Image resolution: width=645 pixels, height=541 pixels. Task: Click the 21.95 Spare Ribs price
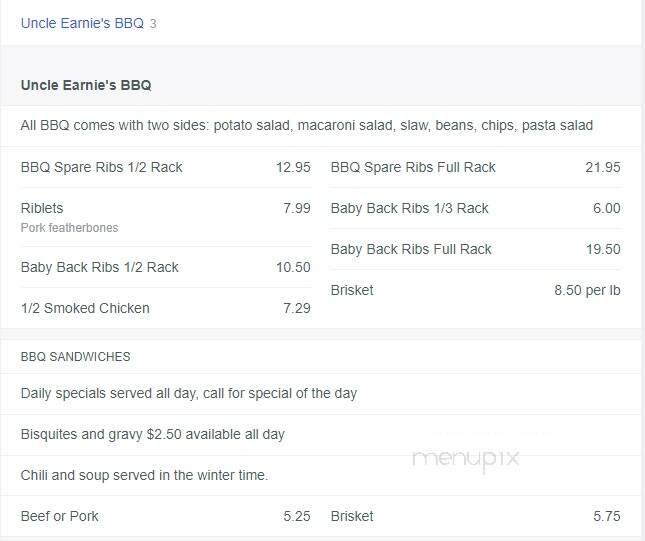pyautogui.click(x=602, y=167)
